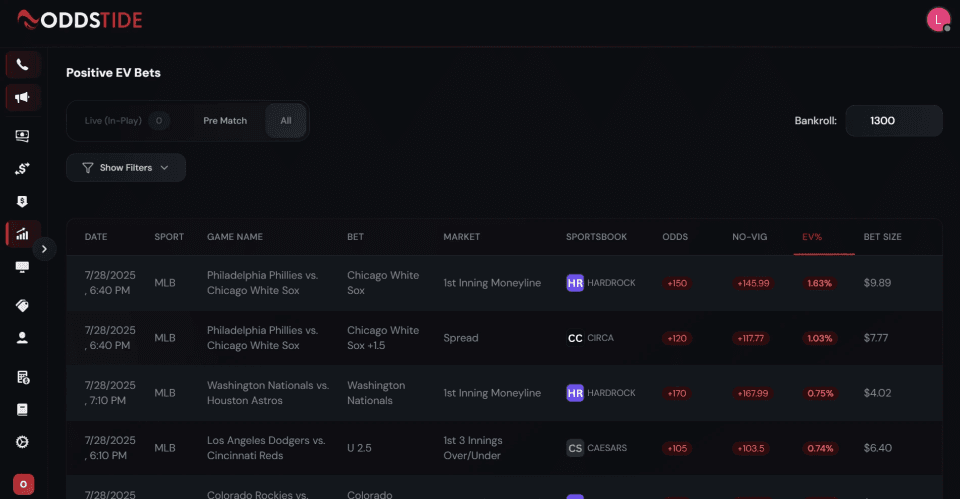Image resolution: width=960 pixels, height=499 pixels.
Task: Click the DATE column header
Action: coord(96,237)
